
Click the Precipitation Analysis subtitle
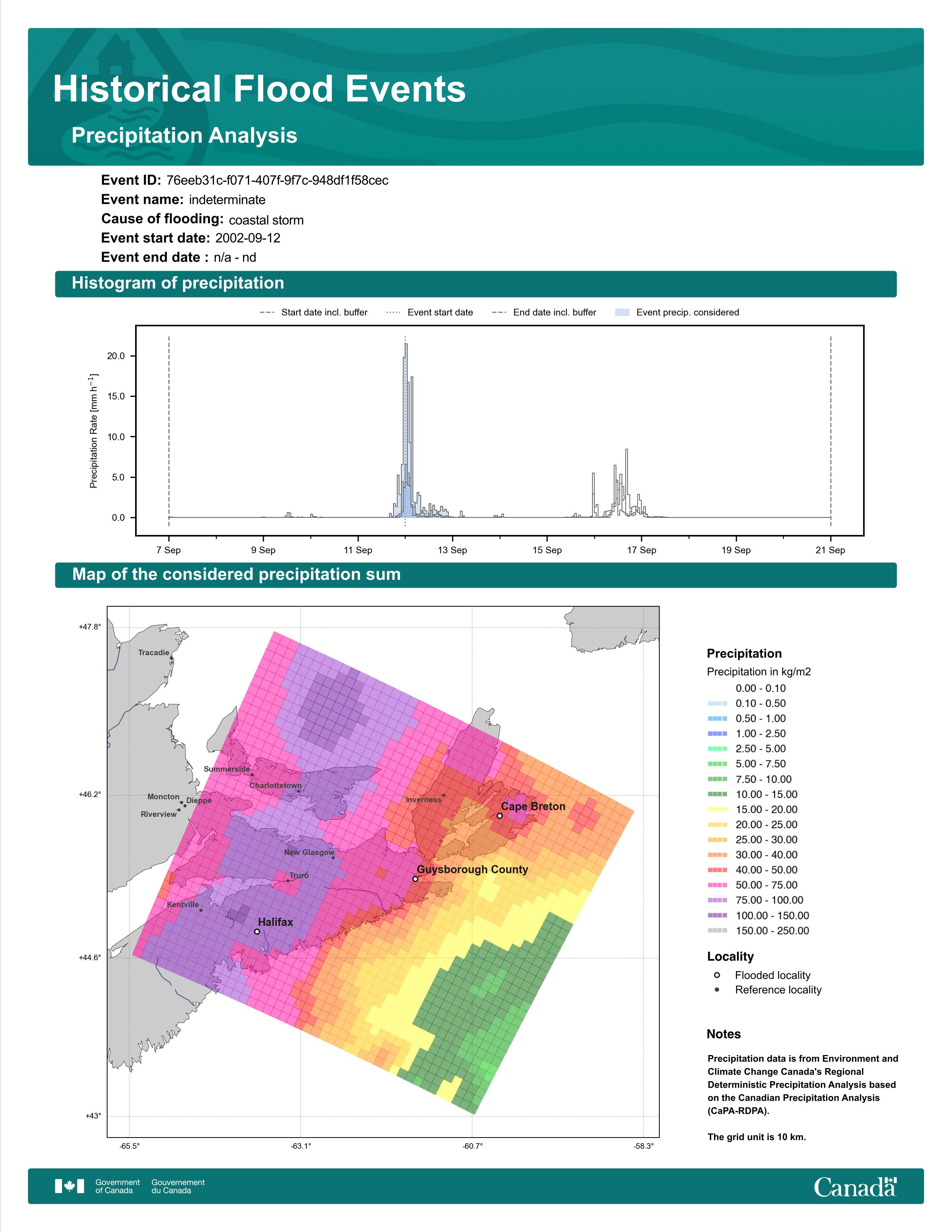coord(184,136)
